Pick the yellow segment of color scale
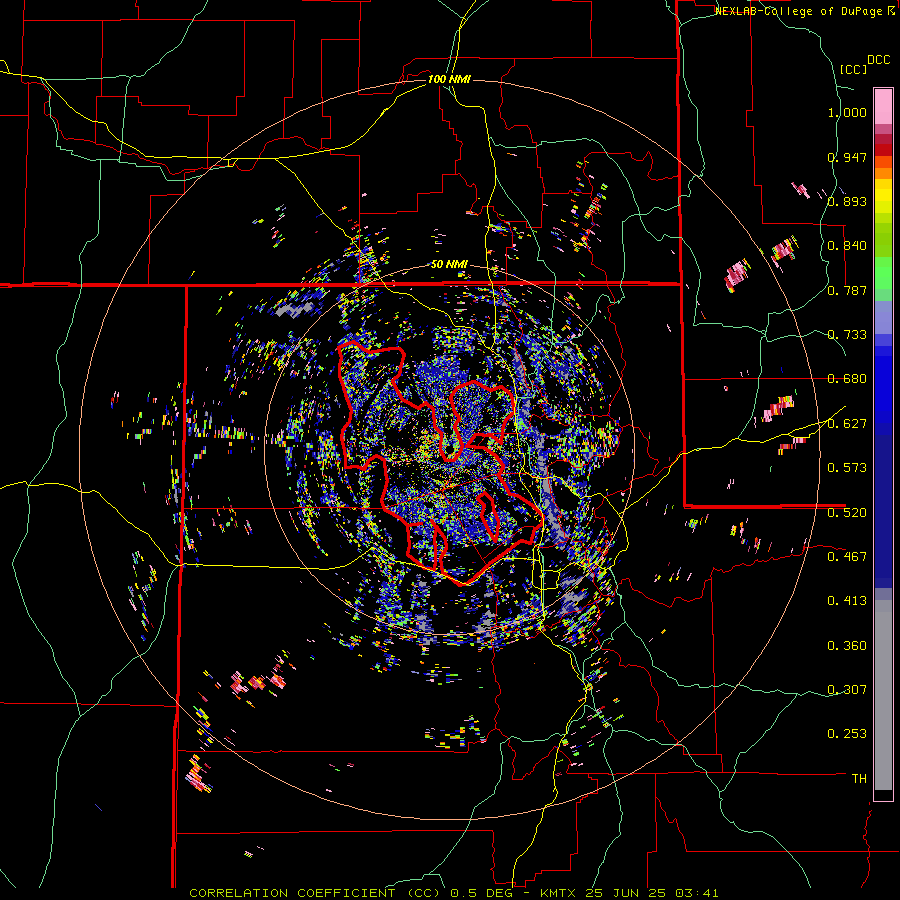The width and height of the screenshot is (900, 900). [x=883, y=197]
